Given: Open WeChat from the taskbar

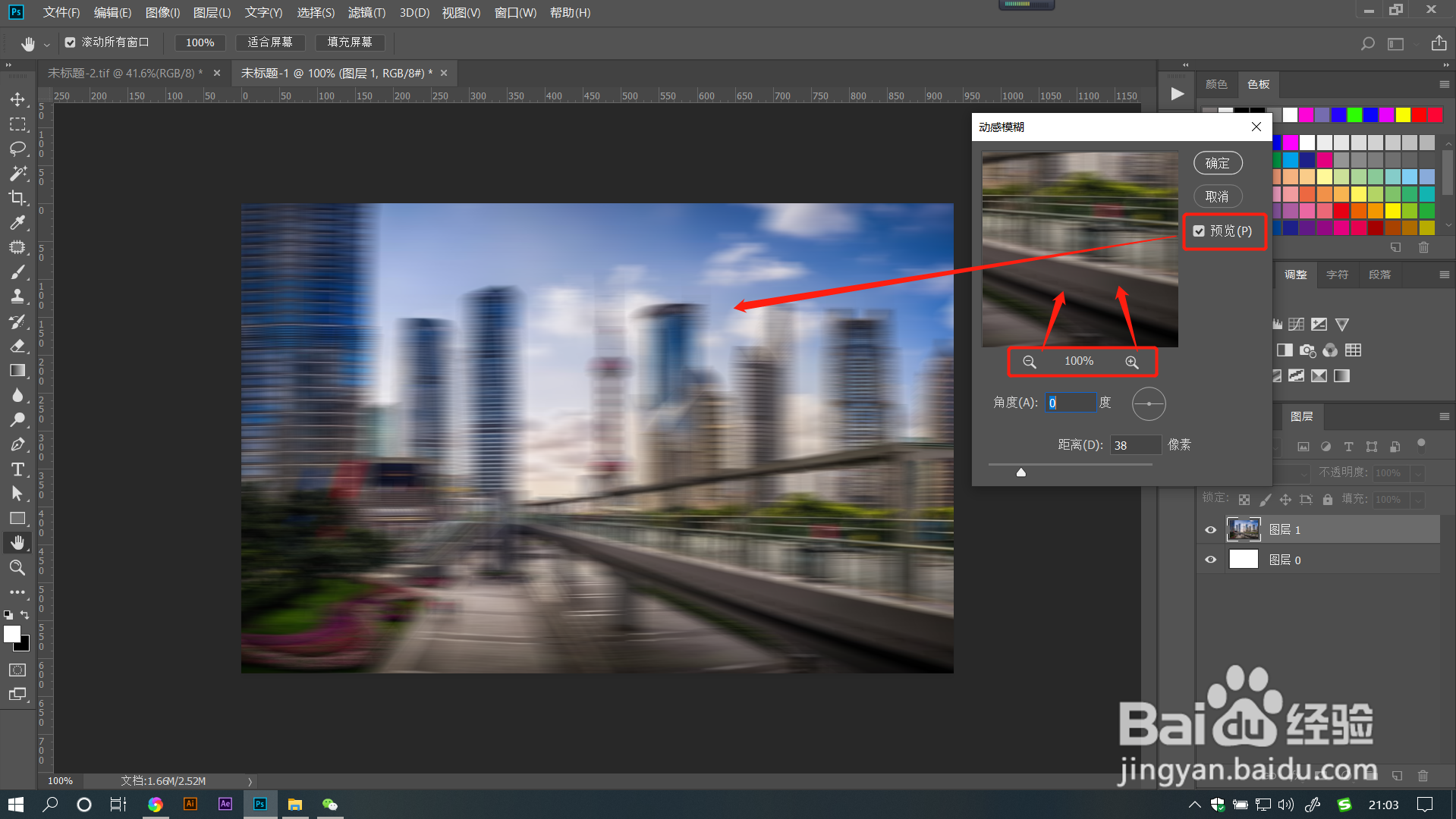Looking at the screenshot, I should [x=329, y=805].
